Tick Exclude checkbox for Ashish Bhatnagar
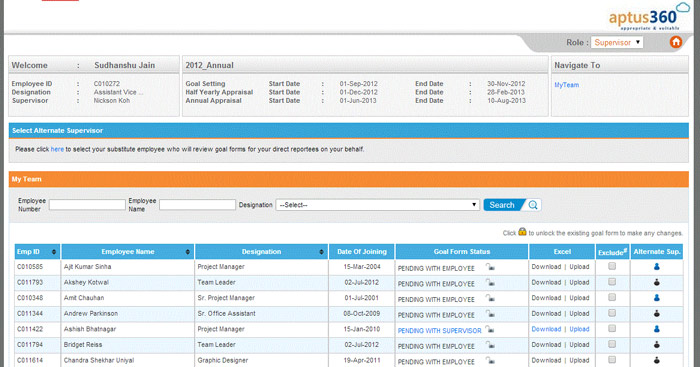The width and height of the screenshot is (700, 367). (x=612, y=329)
